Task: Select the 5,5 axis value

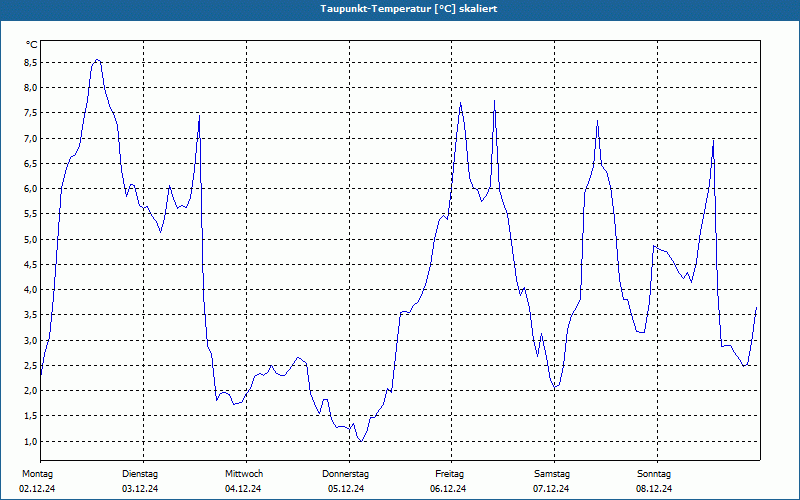Action: pyautogui.click(x=32, y=214)
